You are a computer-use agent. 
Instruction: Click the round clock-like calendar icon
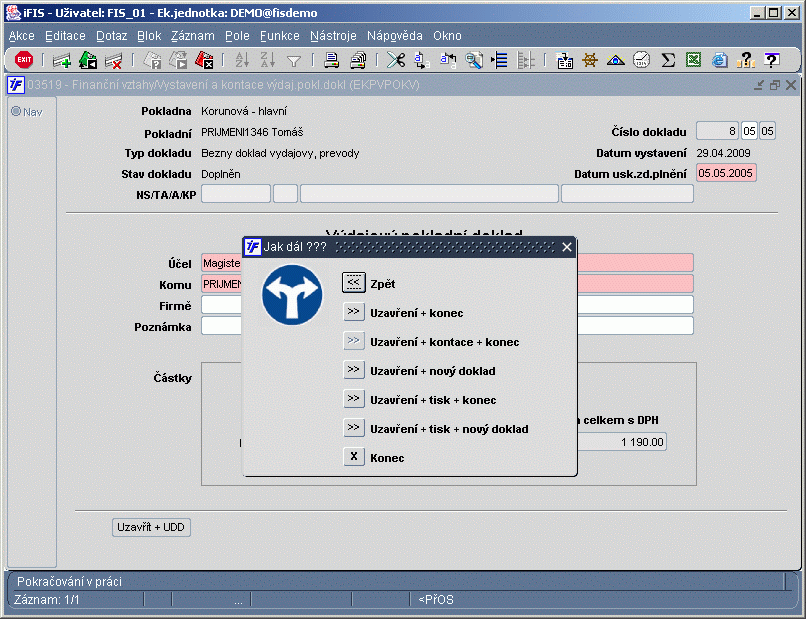(x=642, y=61)
